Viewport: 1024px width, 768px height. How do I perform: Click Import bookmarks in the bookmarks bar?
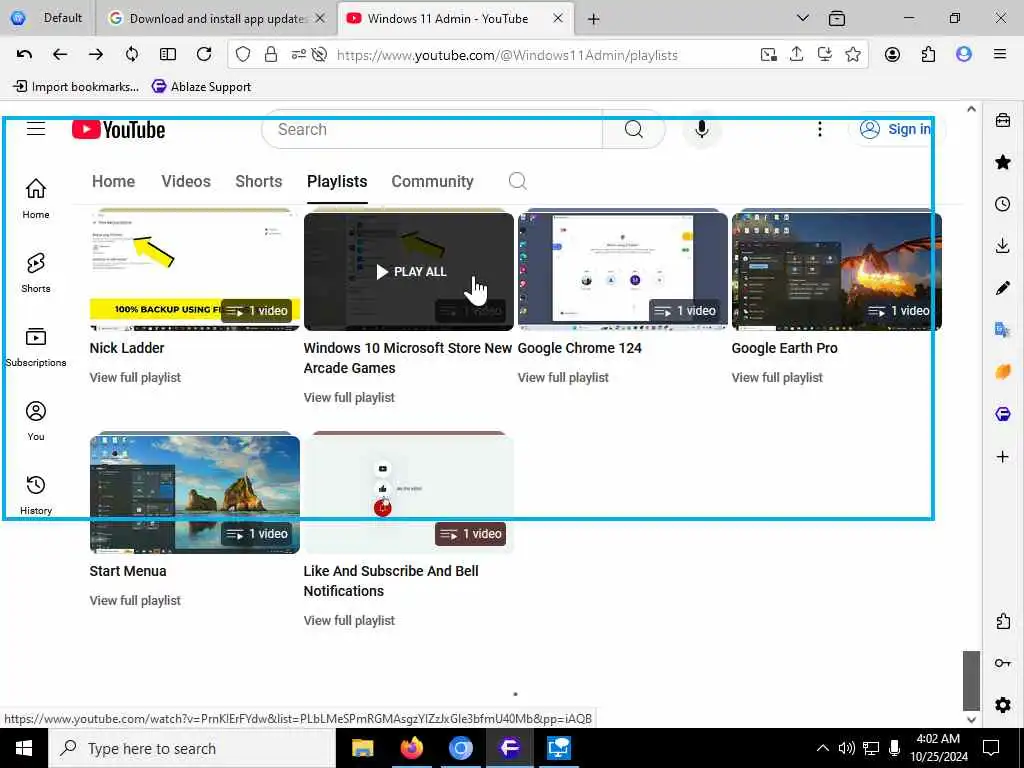(76, 87)
